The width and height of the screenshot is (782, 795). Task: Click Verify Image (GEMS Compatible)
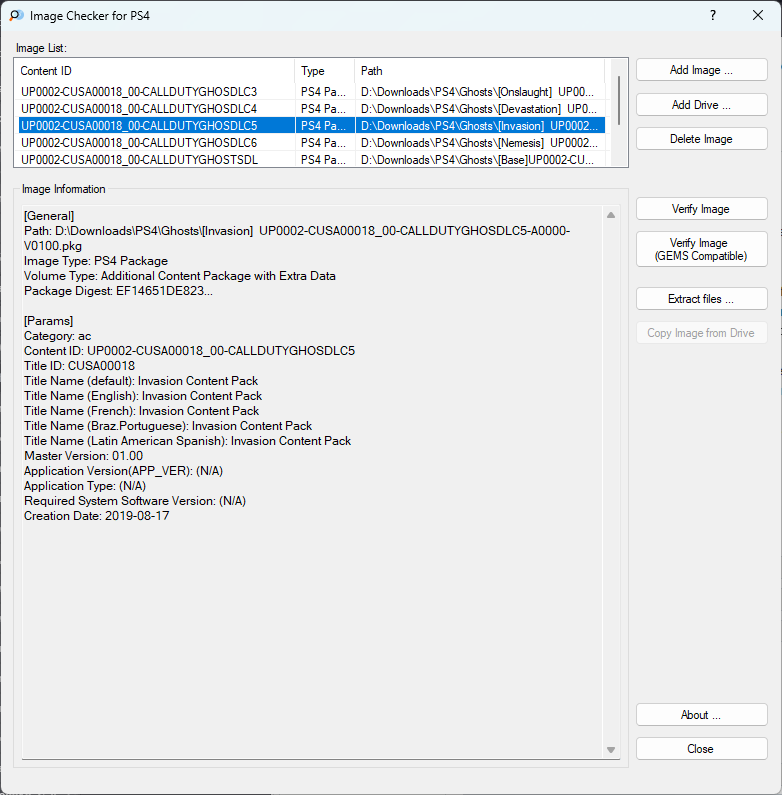pos(701,249)
